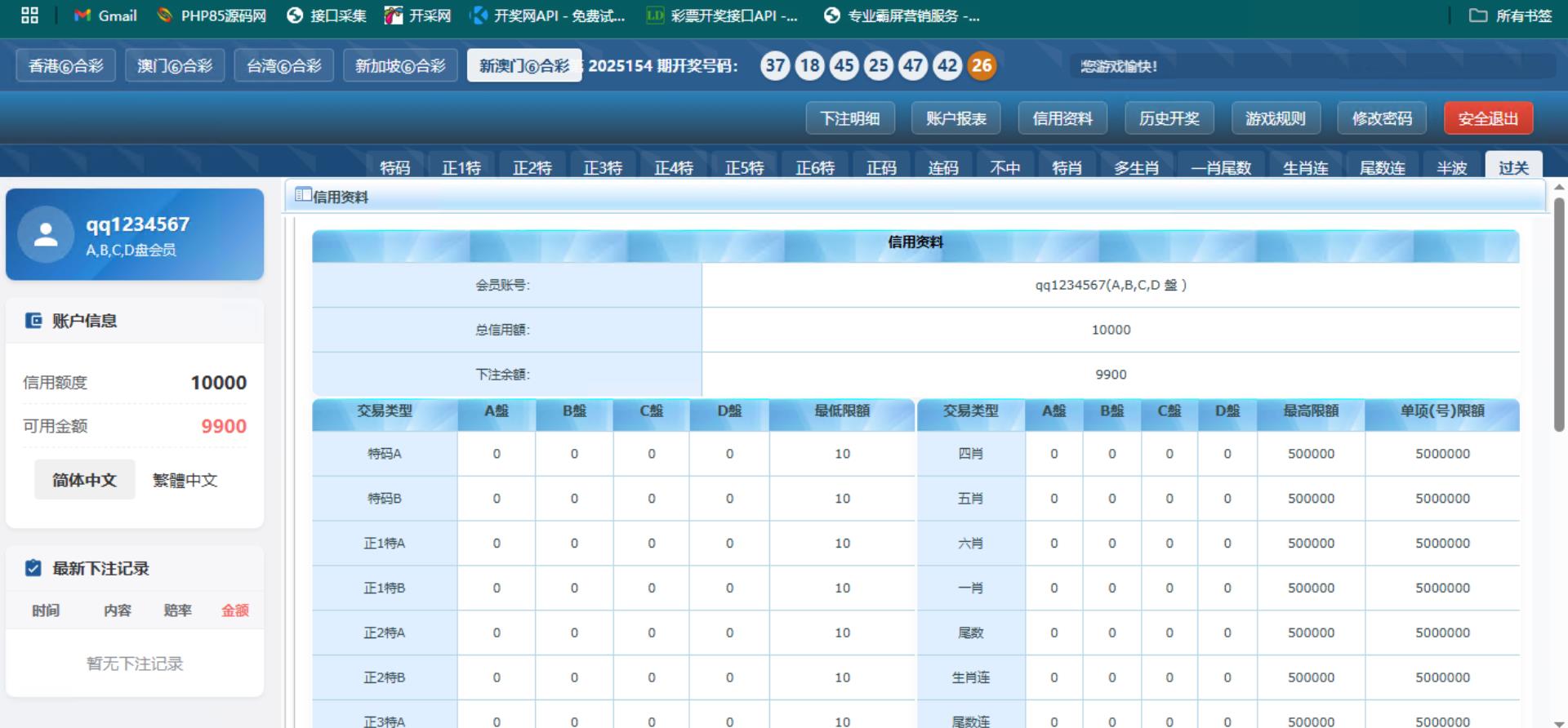Click the 账户信息 wallet icon

point(33,321)
